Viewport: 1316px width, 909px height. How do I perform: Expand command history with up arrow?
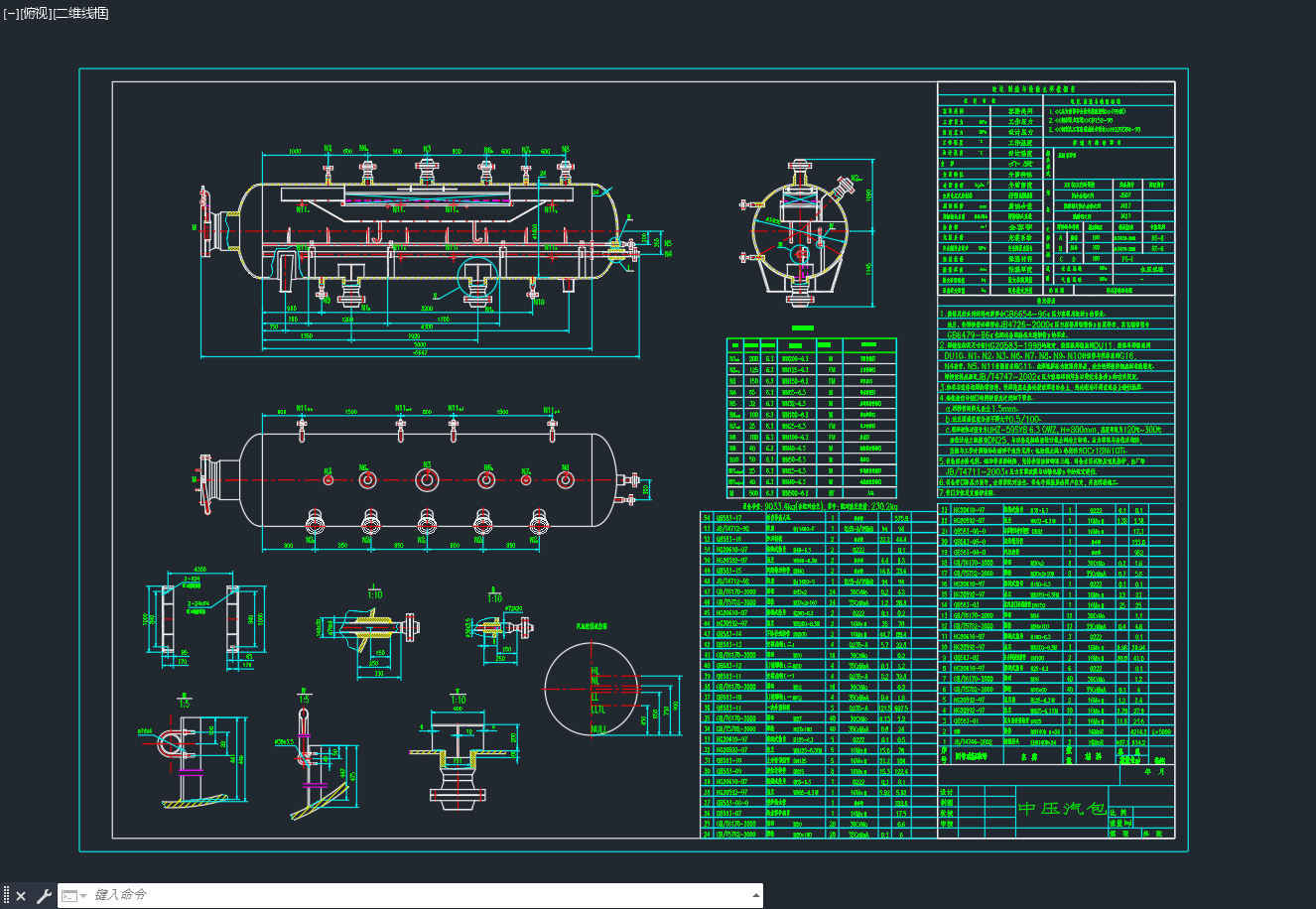(756, 895)
